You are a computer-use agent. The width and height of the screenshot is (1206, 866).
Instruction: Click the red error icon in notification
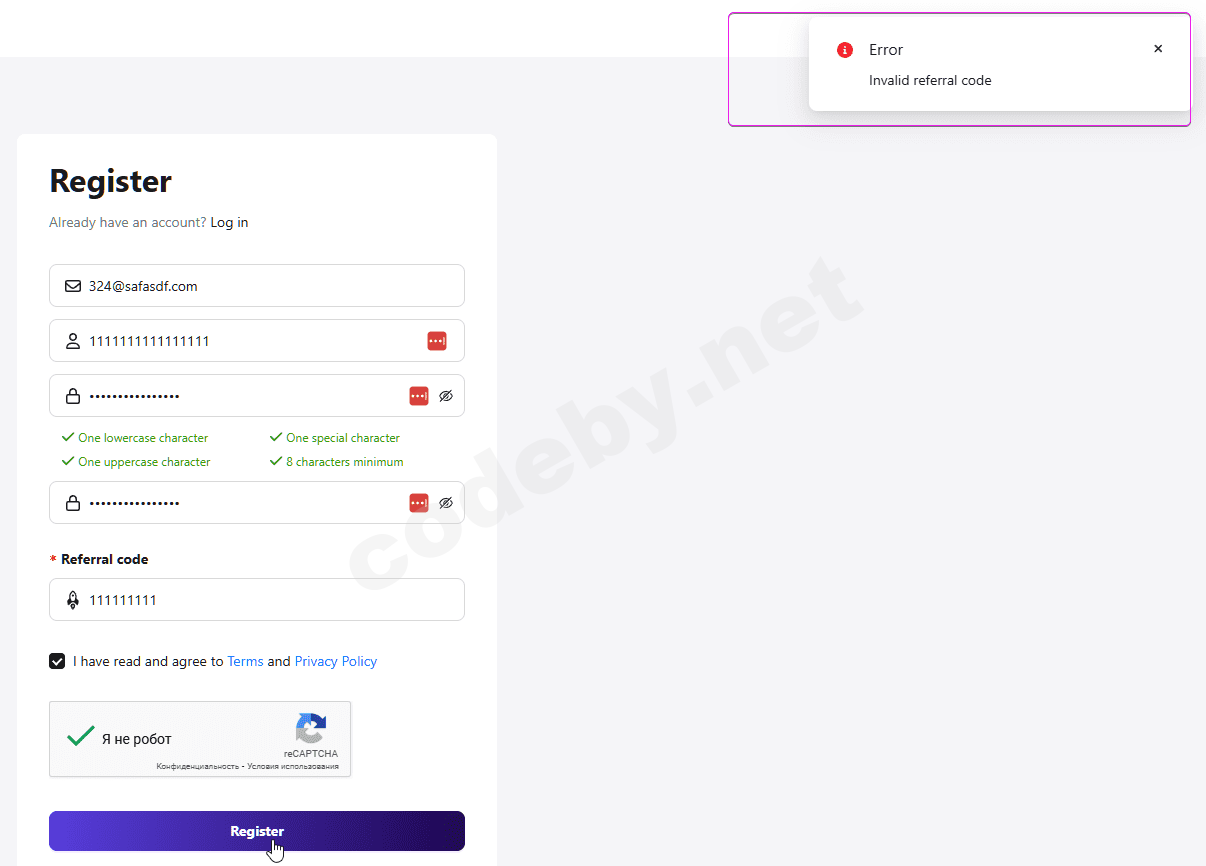845,50
